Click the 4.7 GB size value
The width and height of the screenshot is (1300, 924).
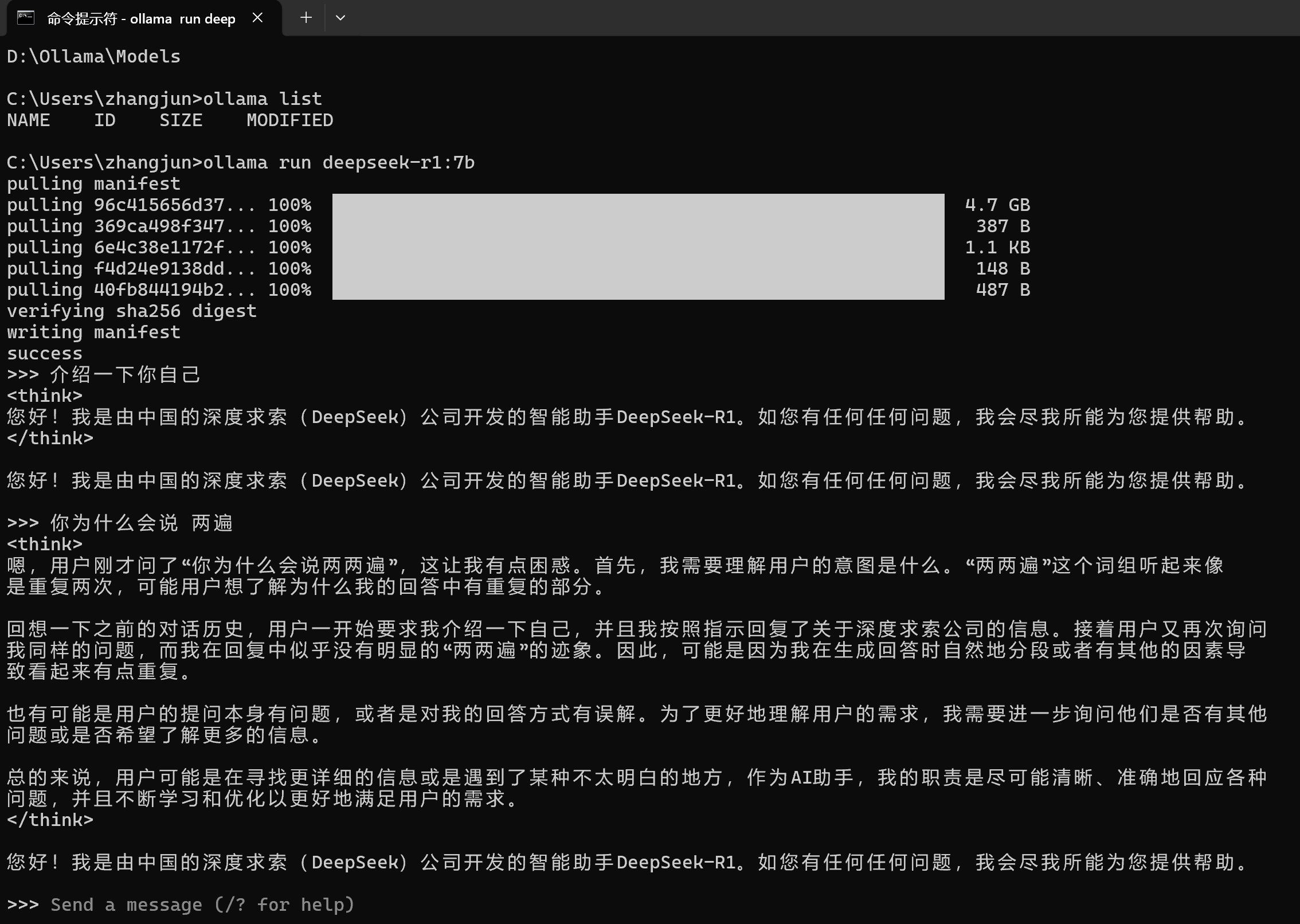coord(997,205)
